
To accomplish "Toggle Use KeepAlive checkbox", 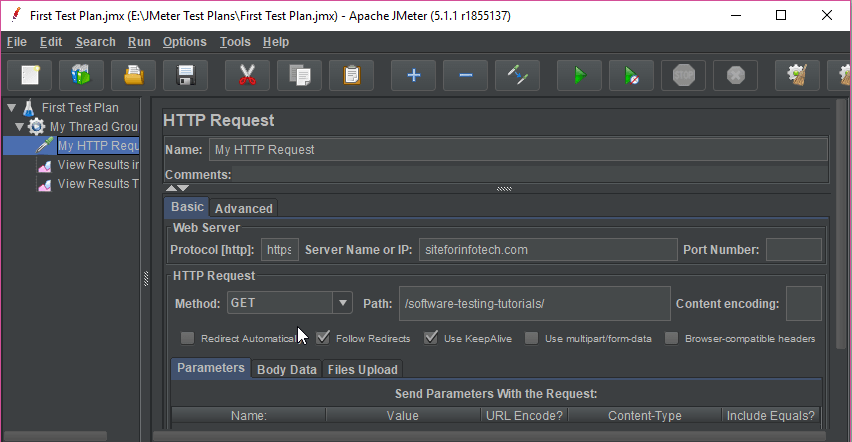I will tap(431, 338).
